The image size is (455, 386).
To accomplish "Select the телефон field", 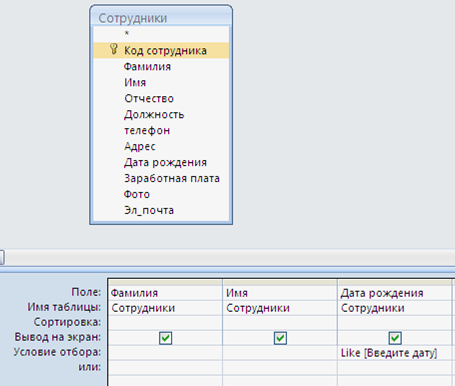I will pos(161,130).
